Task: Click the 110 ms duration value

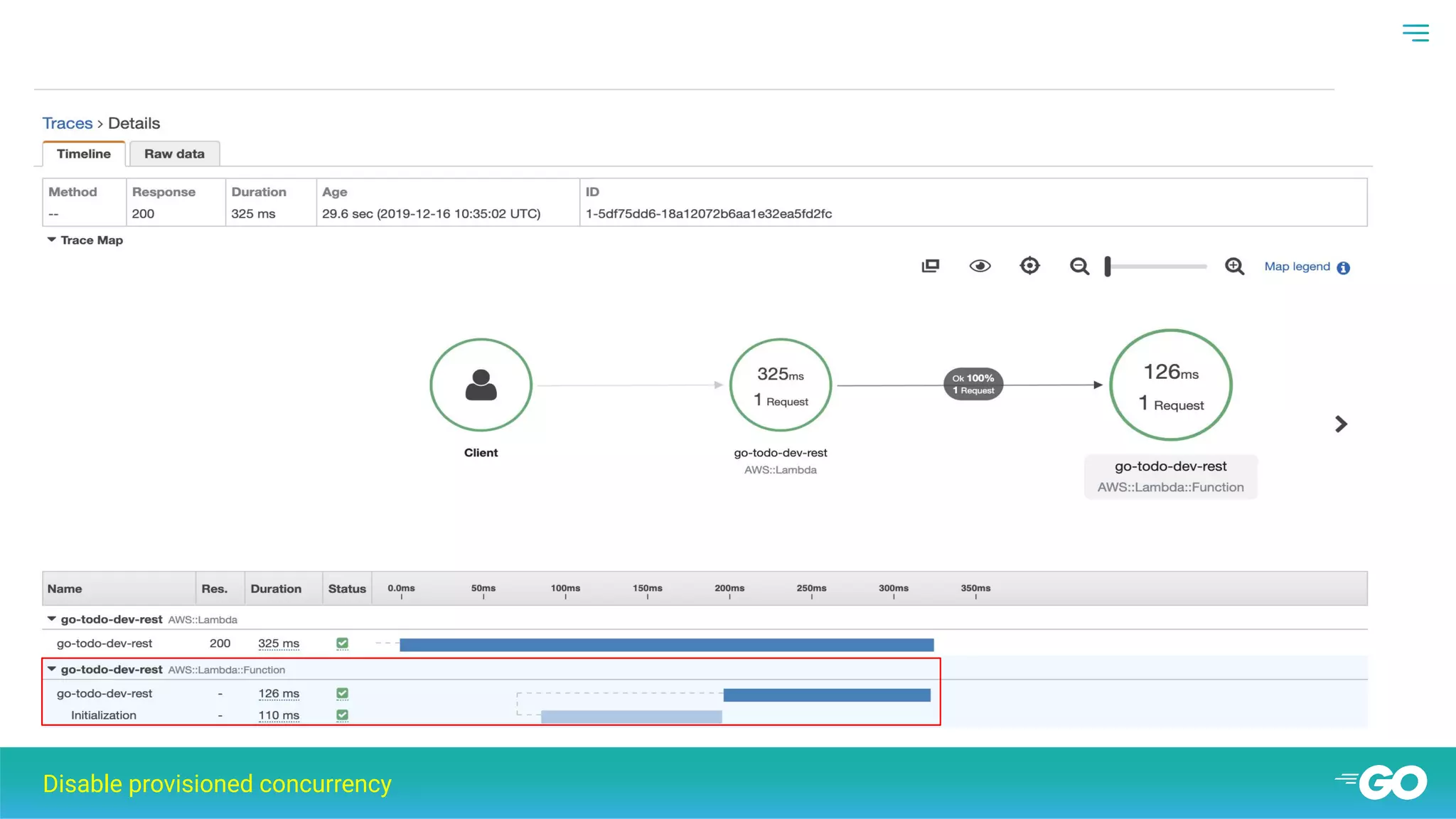Action: [x=279, y=715]
